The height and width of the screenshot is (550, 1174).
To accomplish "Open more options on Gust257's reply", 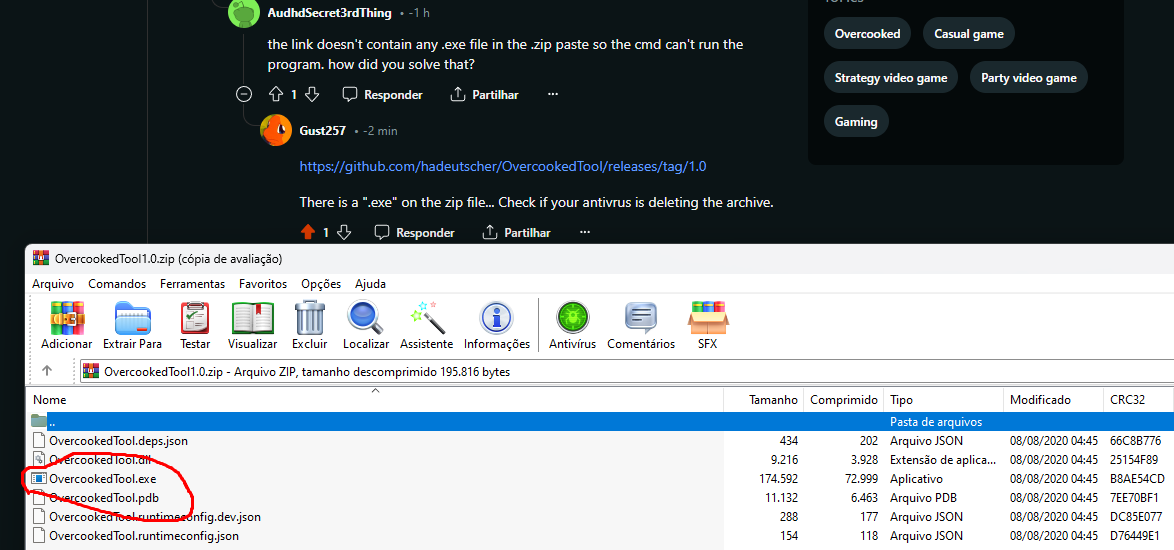I will click(585, 233).
